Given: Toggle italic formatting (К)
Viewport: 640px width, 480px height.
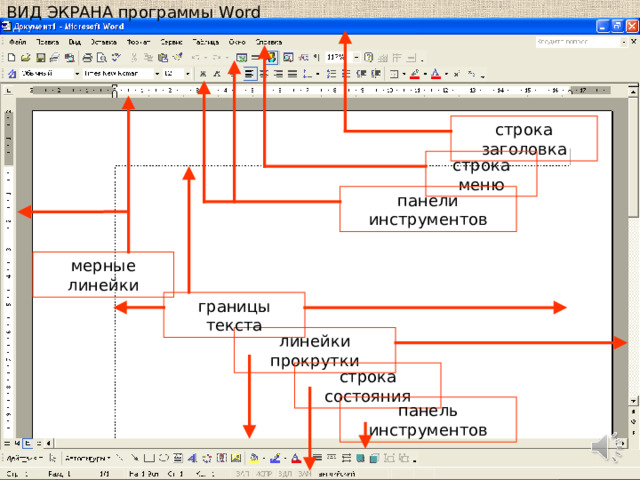Looking at the screenshot, I should click(217, 74).
